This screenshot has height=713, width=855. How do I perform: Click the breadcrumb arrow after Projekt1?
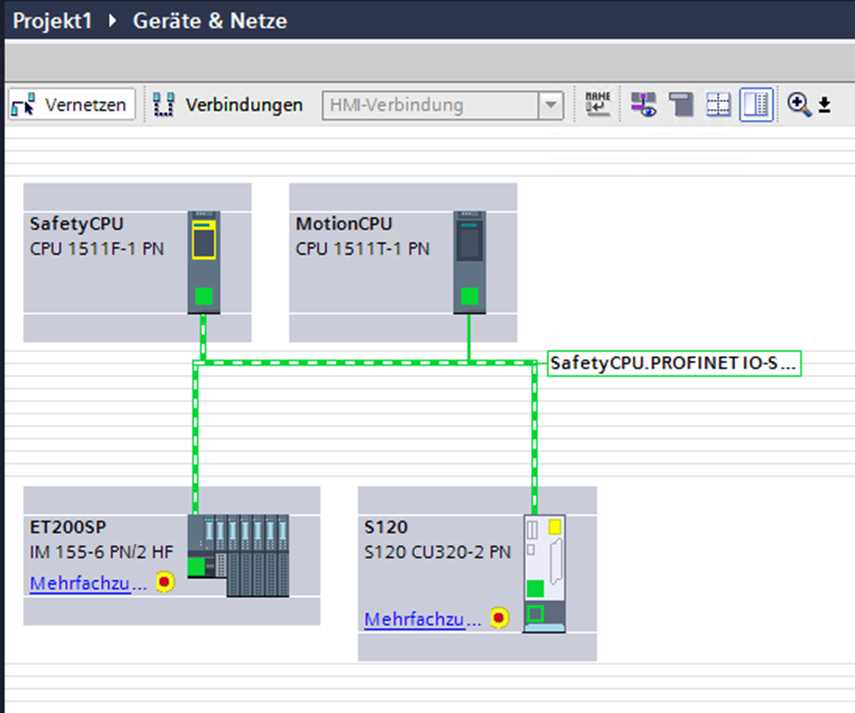click(x=112, y=21)
